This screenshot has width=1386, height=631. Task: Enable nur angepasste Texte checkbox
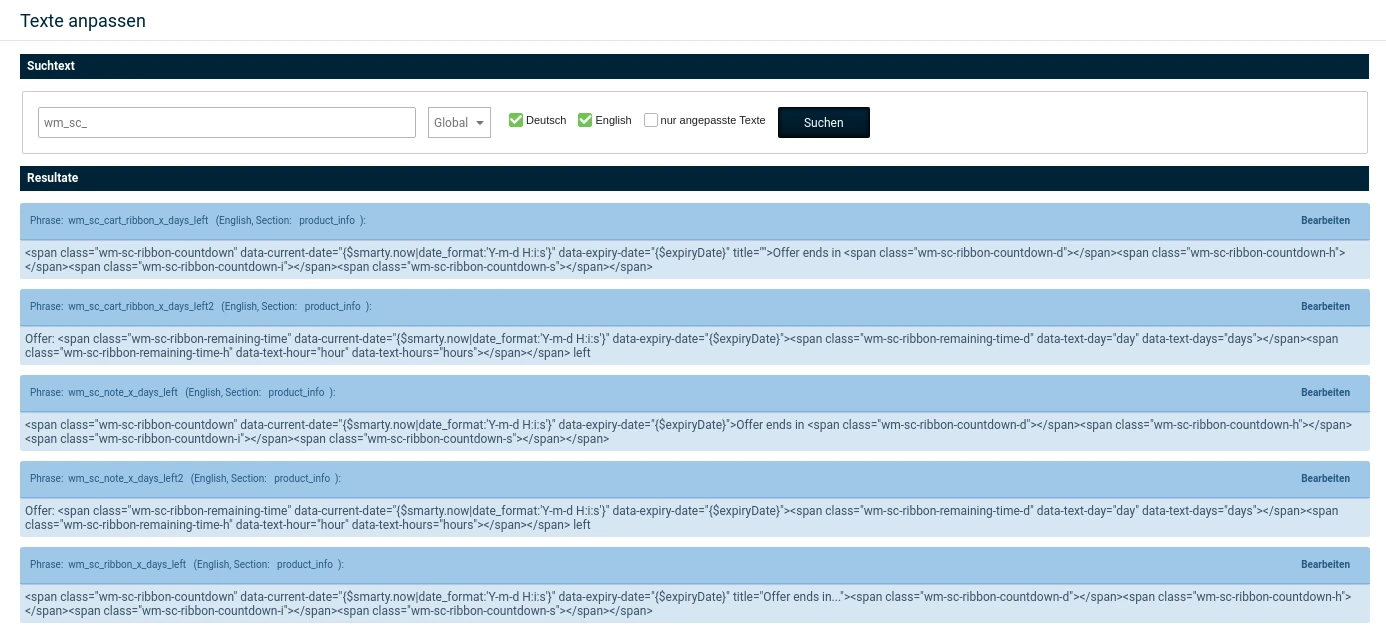pyautogui.click(x=651, y=120)
